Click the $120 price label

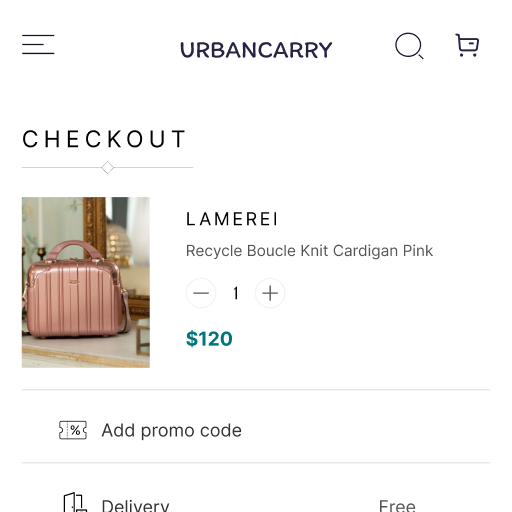(209, 339)
